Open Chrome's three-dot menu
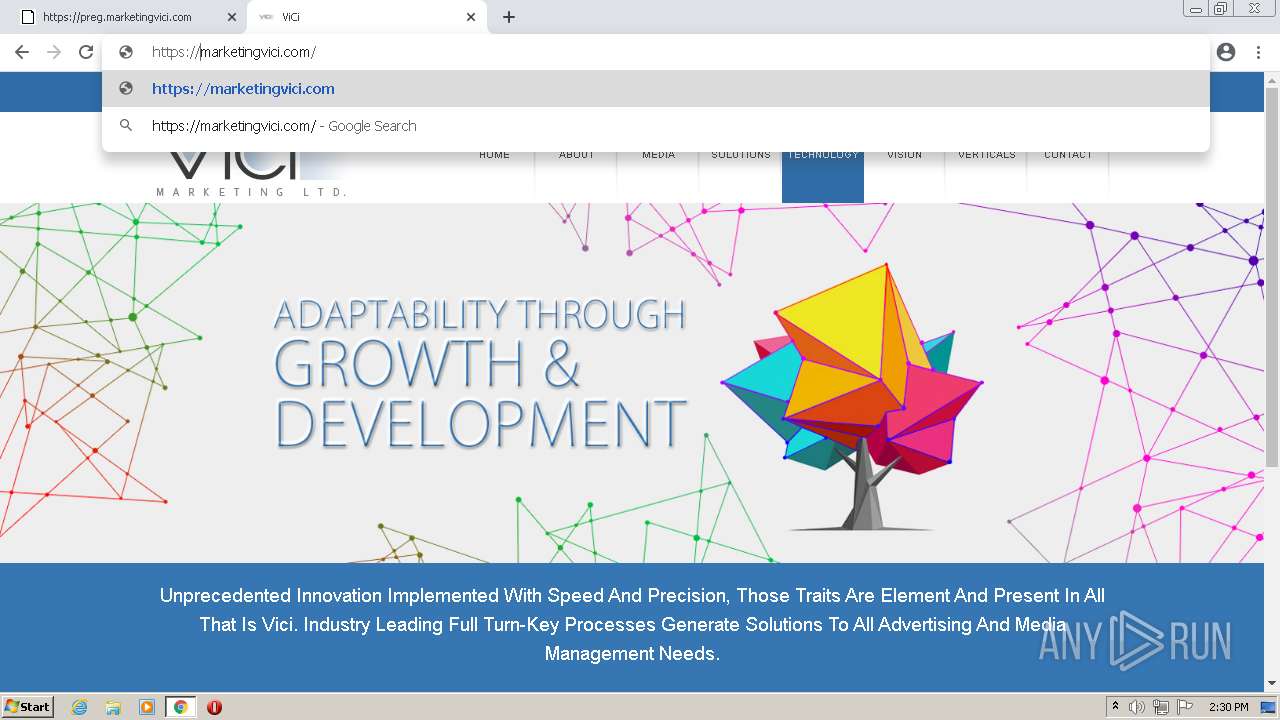This screenshot has width=1280, height=720. 1258,52
